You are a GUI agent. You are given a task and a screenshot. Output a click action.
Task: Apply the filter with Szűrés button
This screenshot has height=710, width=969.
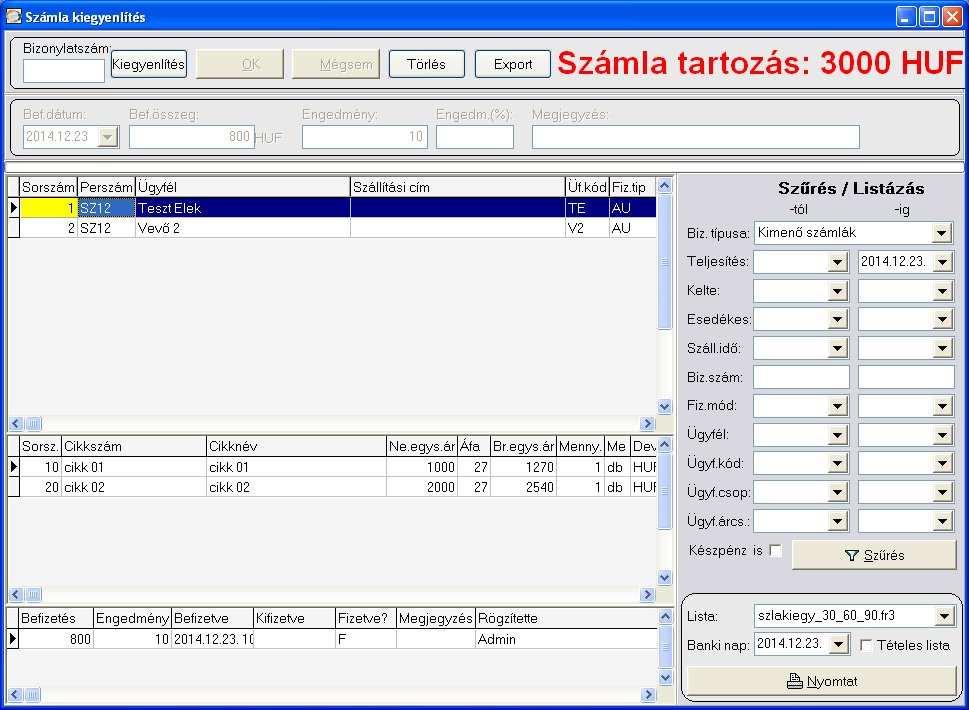click(x=874, y=555)
